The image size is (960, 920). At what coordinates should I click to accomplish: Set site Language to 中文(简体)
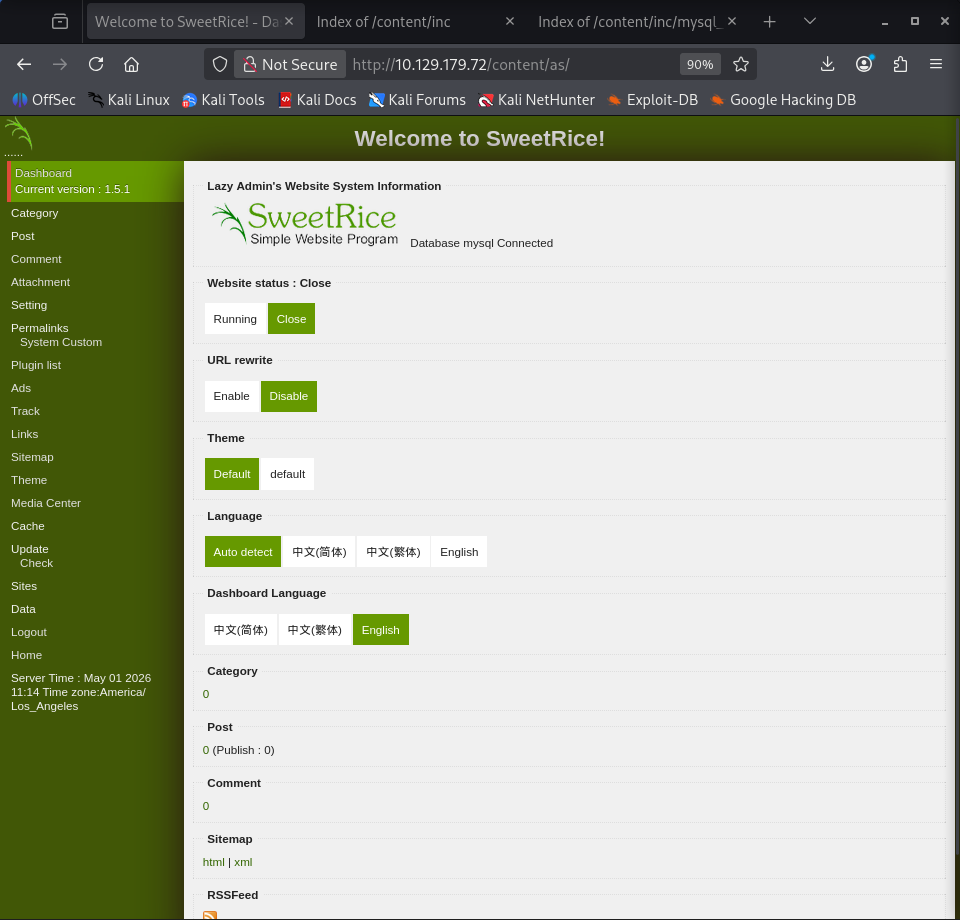click(x=320, y=552)
